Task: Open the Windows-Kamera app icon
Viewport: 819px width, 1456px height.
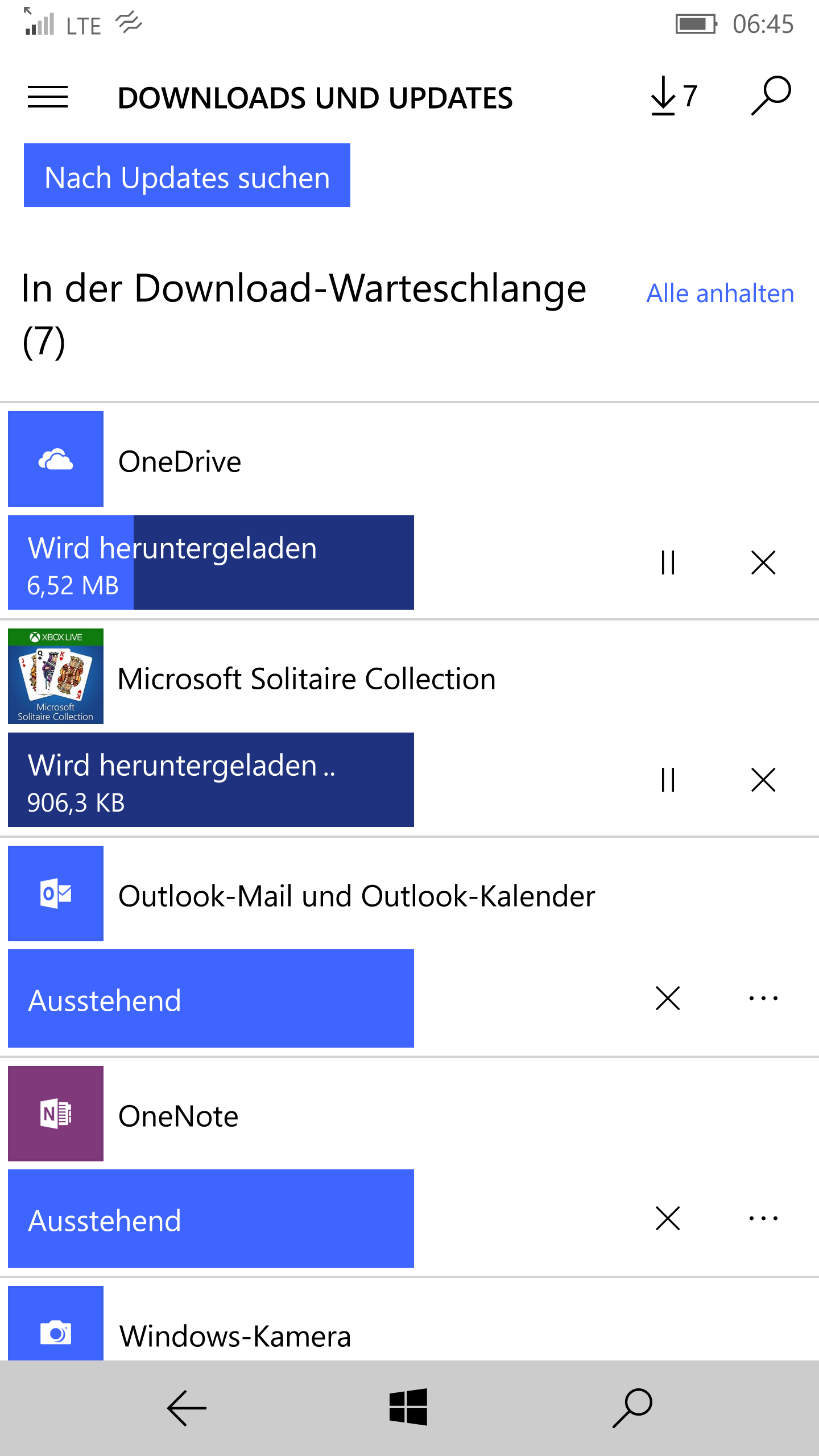Action: click(x=56, y=1323)
